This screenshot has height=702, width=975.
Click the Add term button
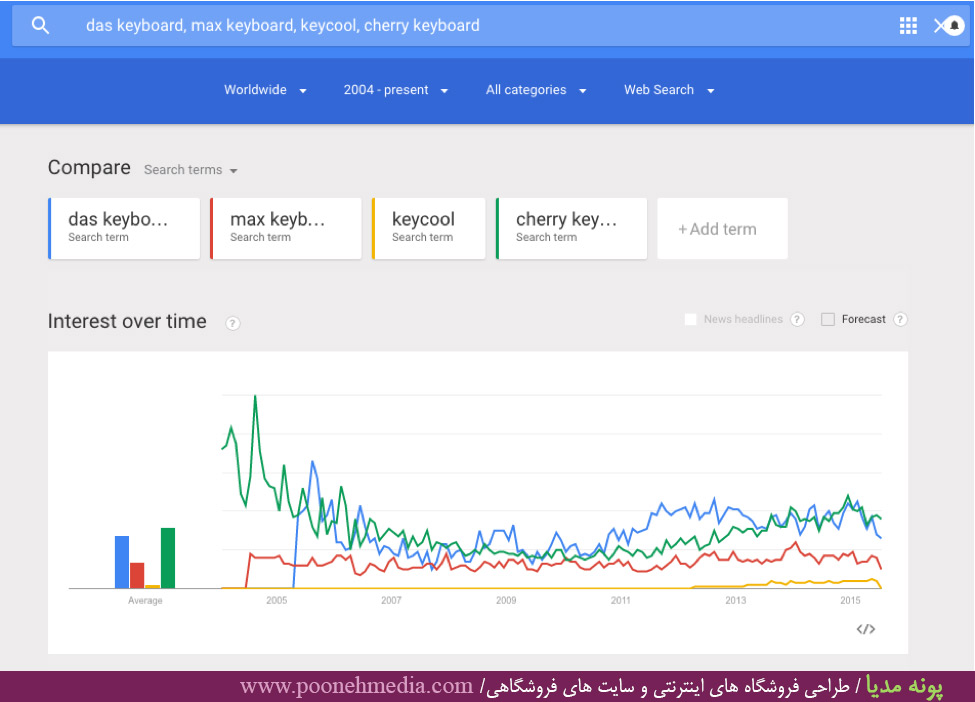click(x=723, y=228)
